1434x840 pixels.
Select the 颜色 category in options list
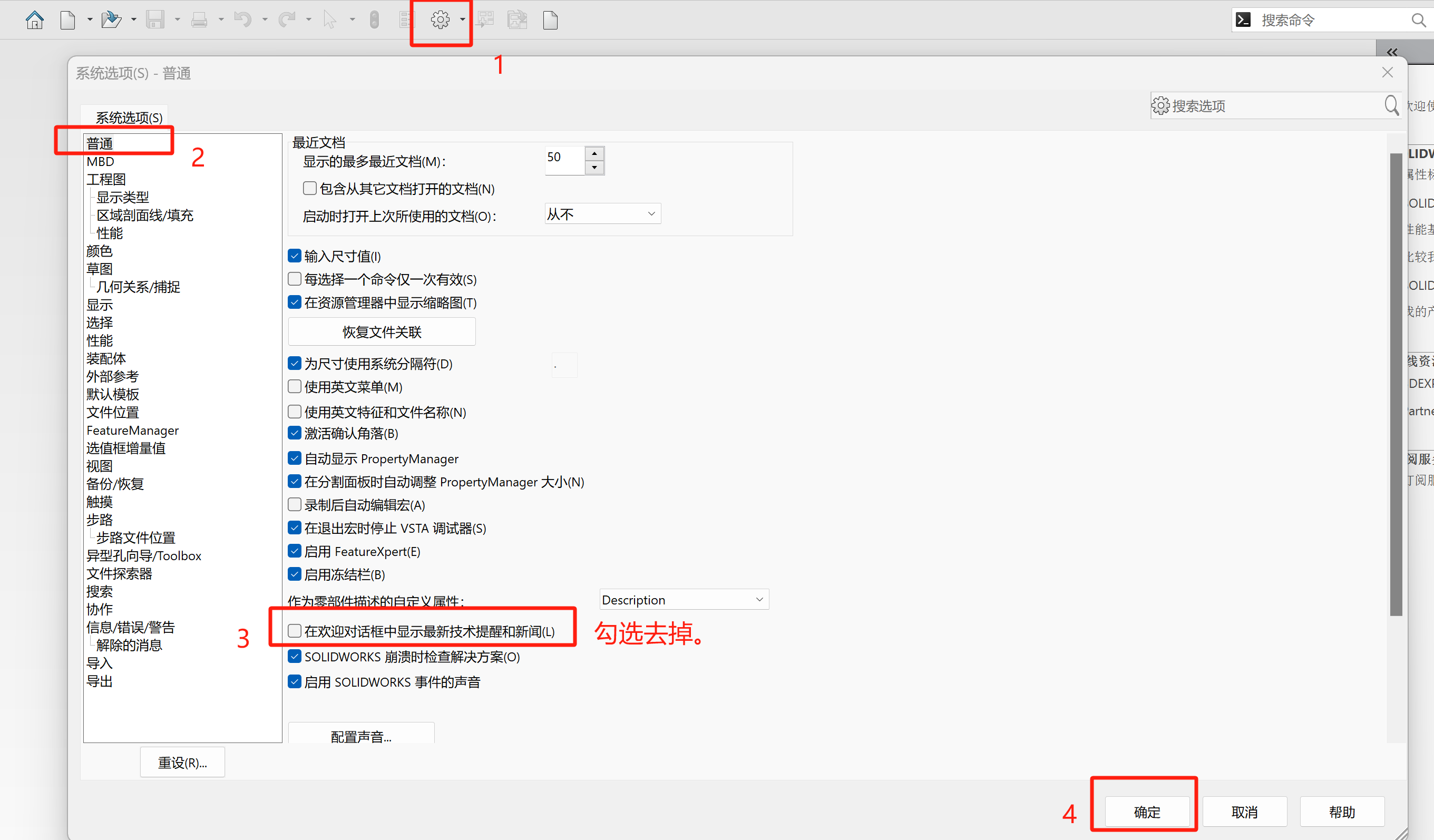pos(99,250)
